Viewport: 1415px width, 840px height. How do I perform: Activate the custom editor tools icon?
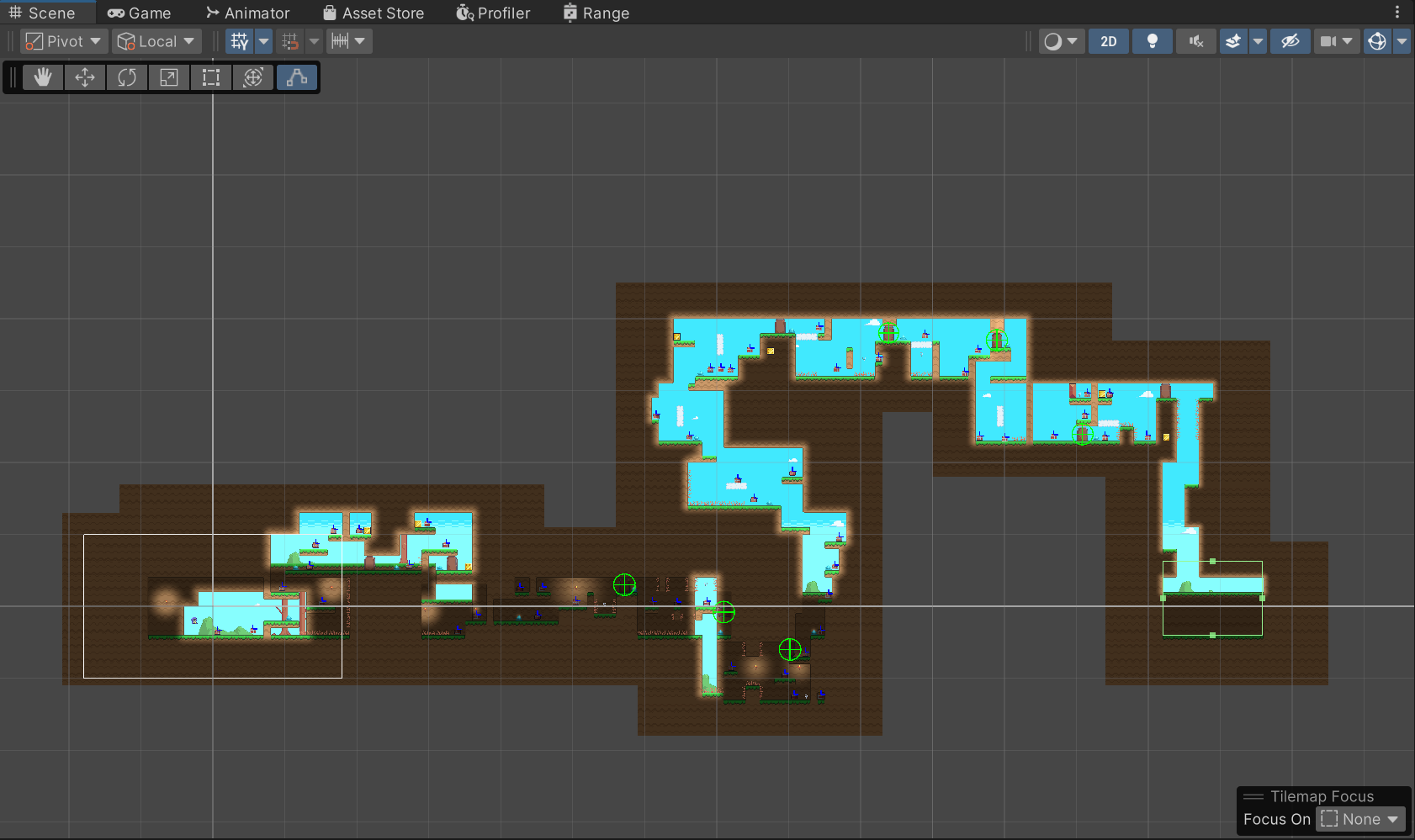coord(297,77)
